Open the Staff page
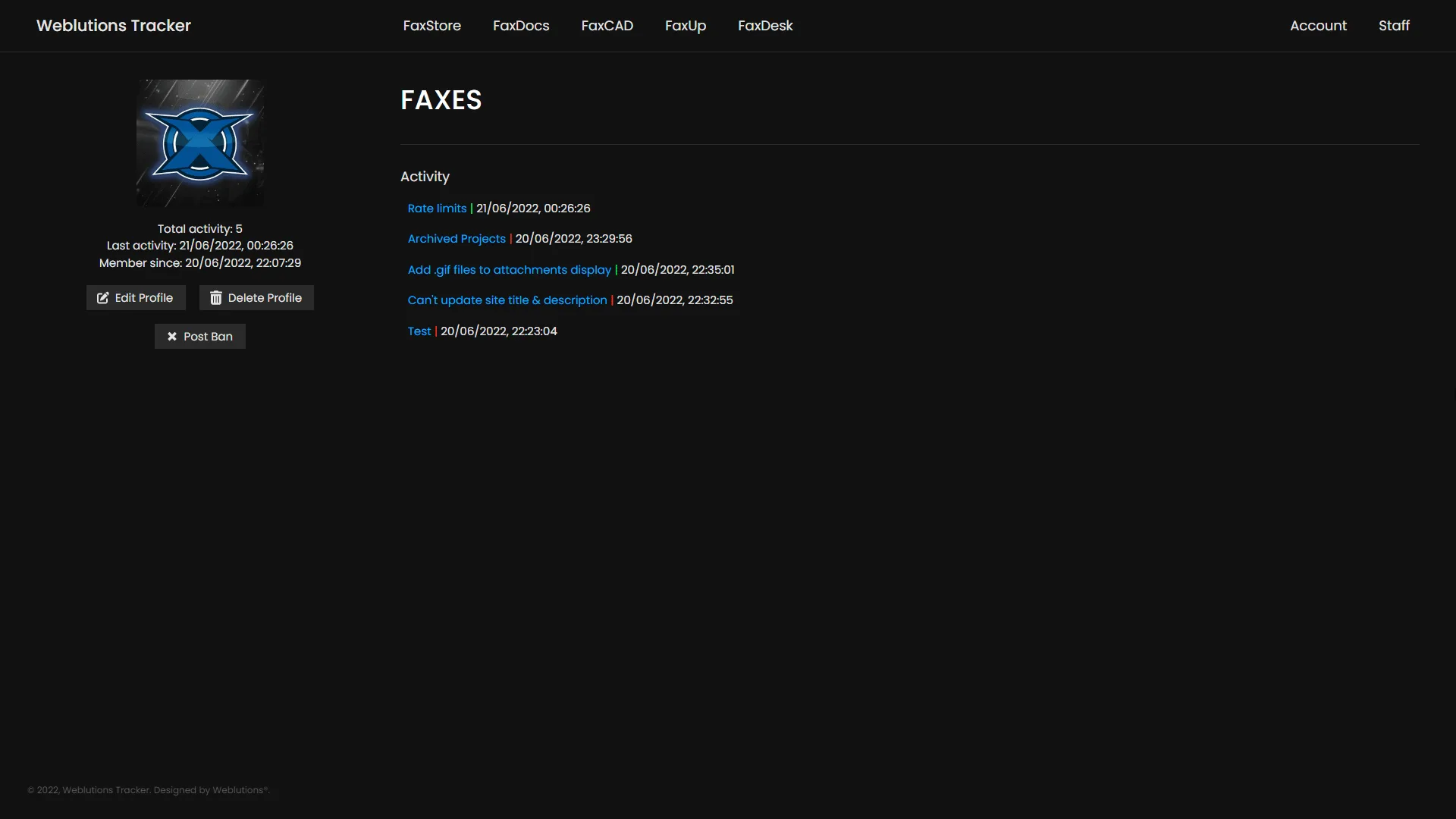Screen dimensions: 1456x819 click(1394, 25)
